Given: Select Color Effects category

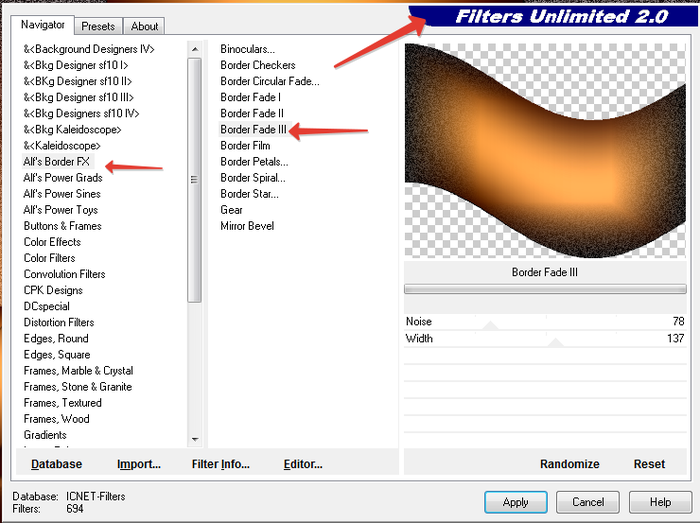Looking at the screenshot, I should pos(52,242).
